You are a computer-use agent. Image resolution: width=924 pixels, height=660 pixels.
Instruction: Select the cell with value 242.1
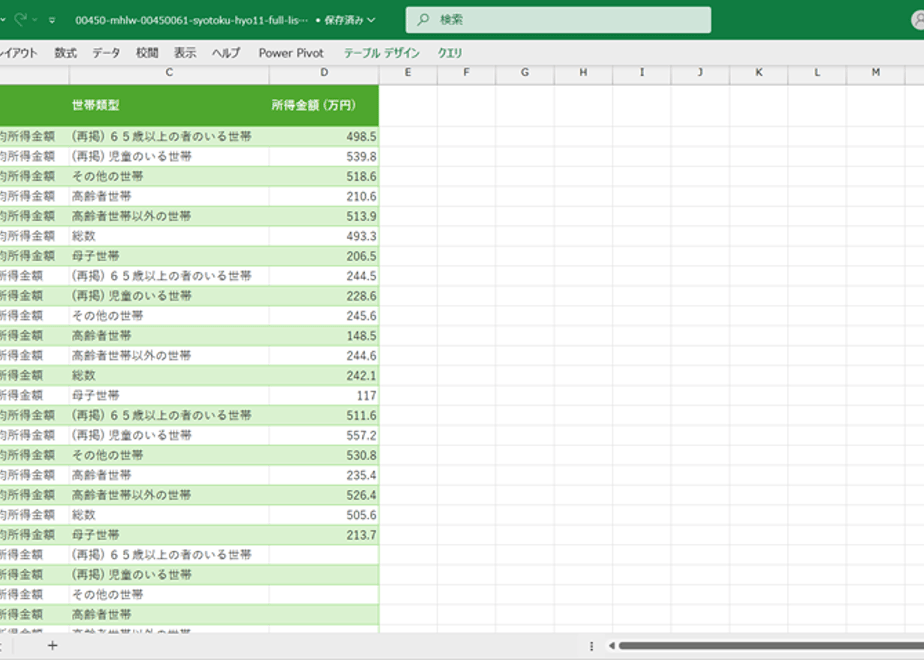click(324, 375)
